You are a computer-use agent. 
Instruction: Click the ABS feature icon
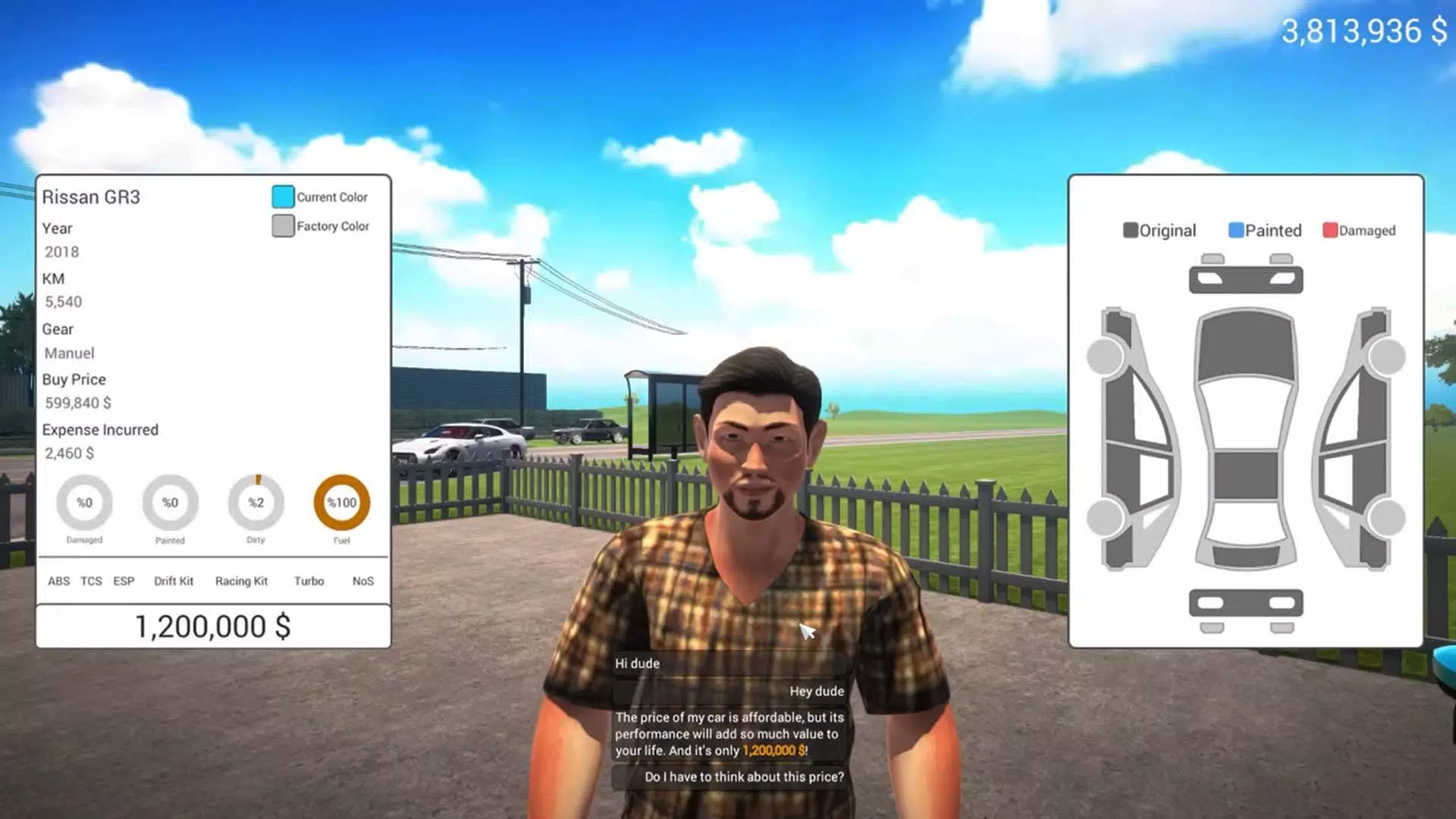pyautogui.click(x=58, y=580)
